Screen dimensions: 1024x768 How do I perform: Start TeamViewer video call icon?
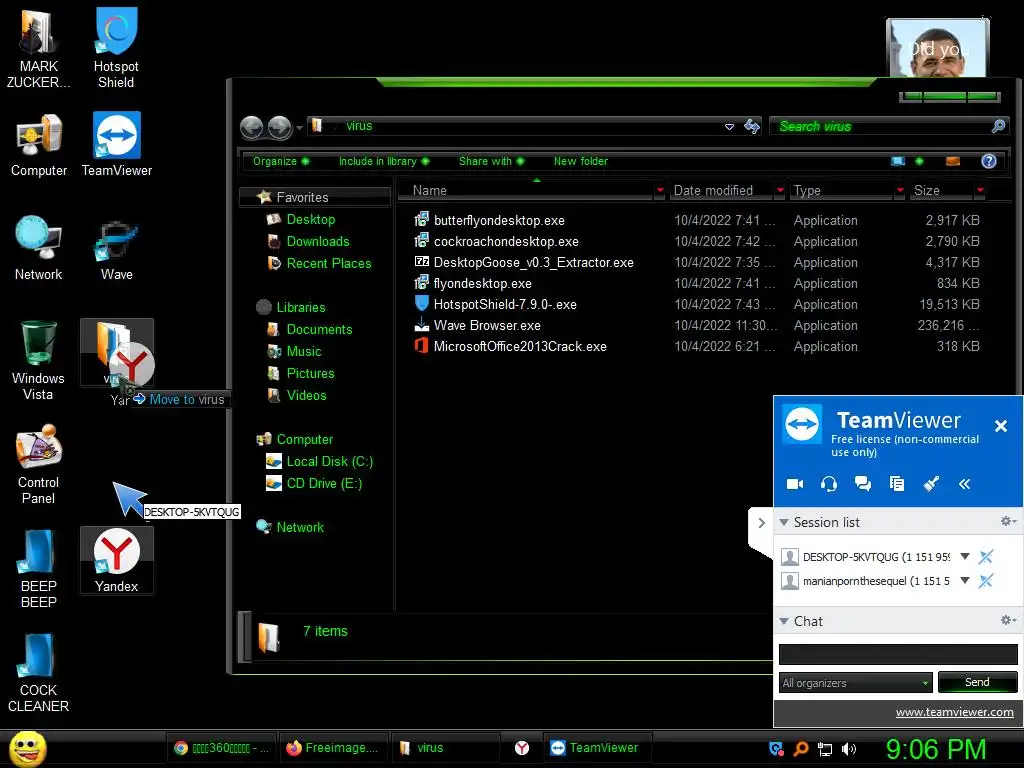tap(795, 484)
